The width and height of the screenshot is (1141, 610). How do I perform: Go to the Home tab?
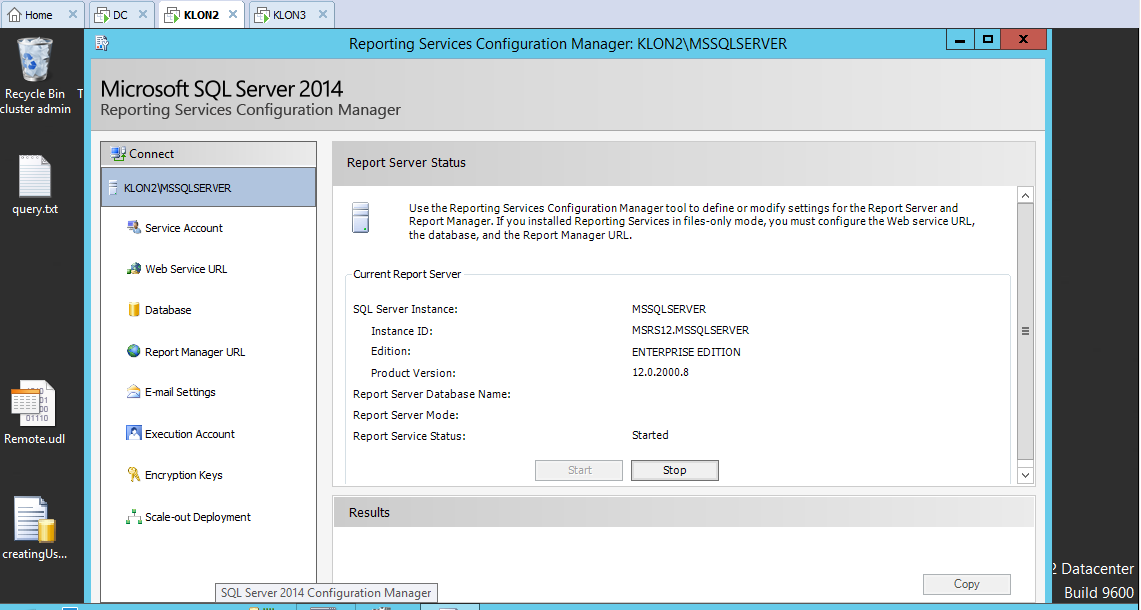[39, 15]
